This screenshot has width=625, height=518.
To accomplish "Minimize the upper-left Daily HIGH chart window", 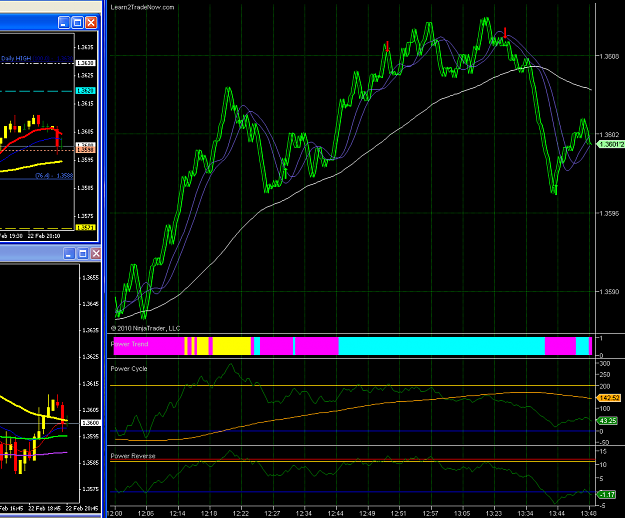I will [64, 23].
